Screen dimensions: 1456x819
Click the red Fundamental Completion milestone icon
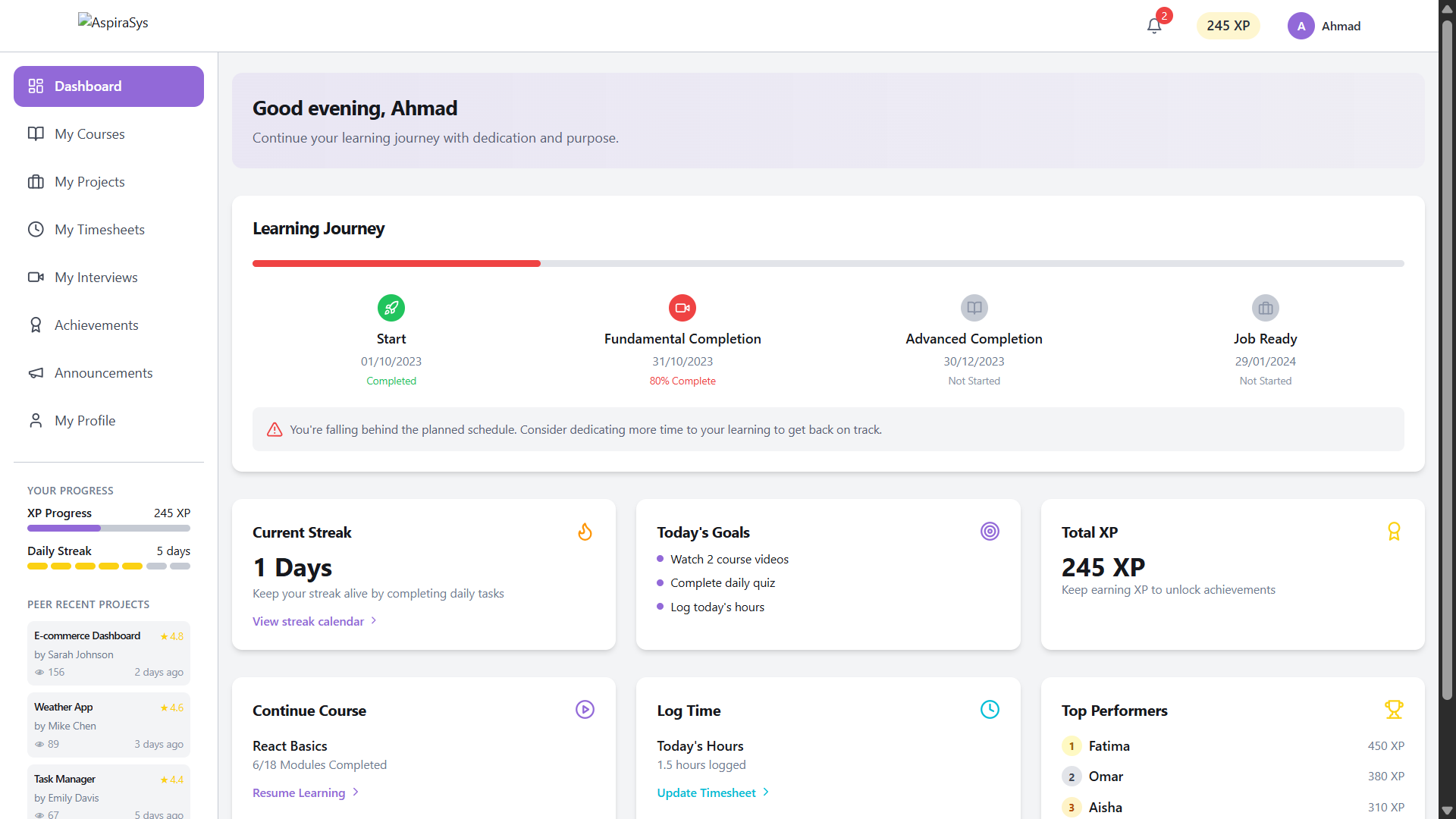(x=682, y=308)
